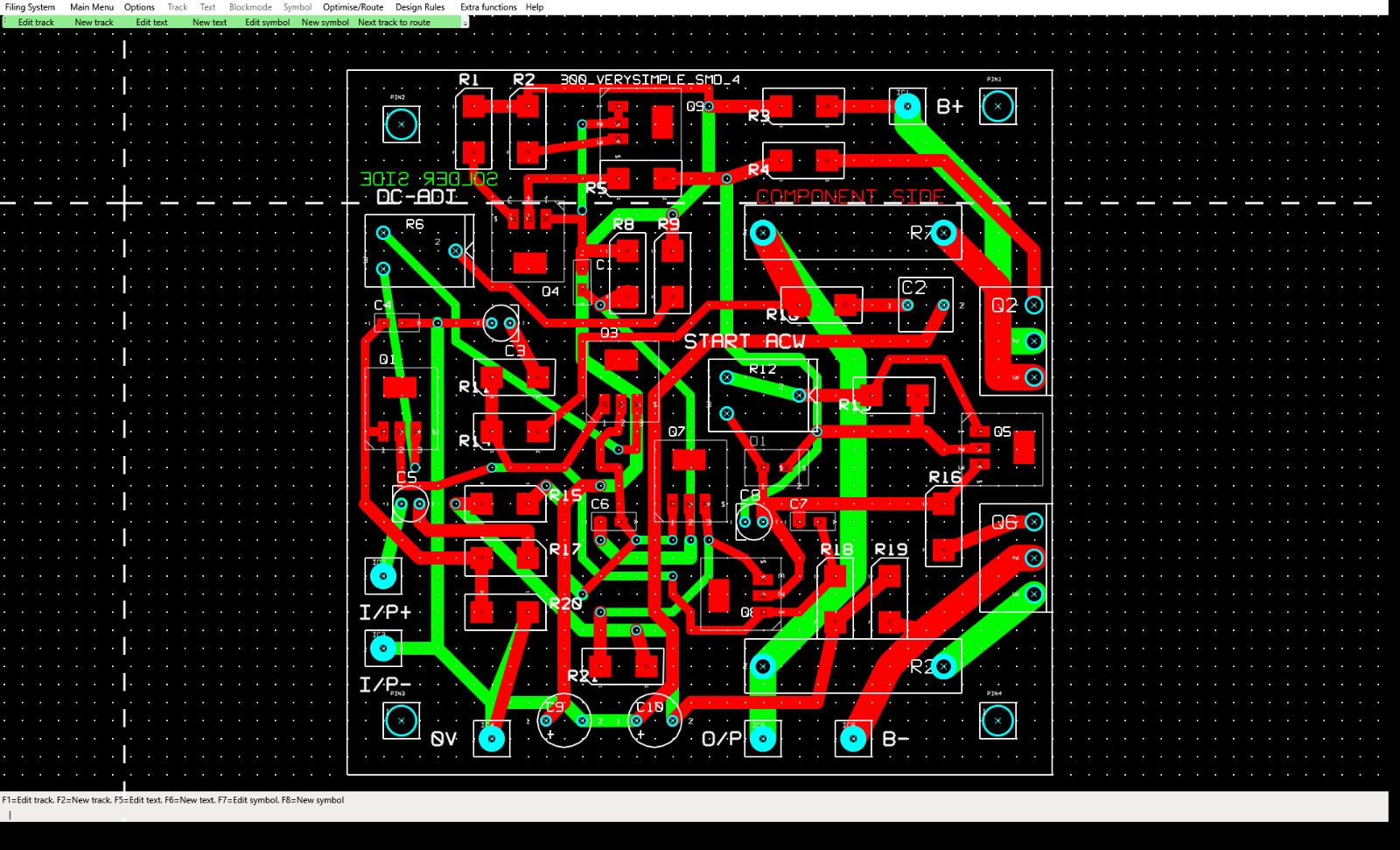The image size is (1400, 850).
Task: Click the R1 reference label
Action: click(469, 80)
